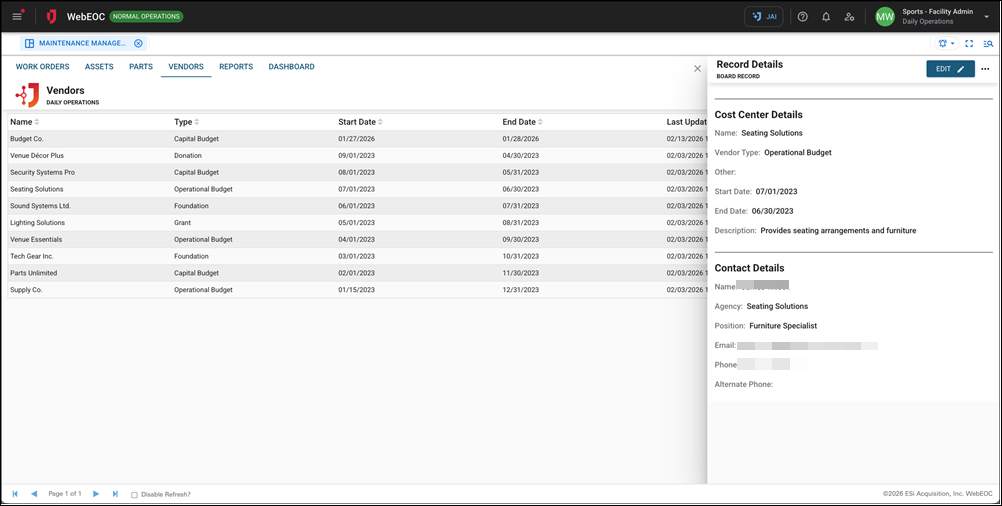Open the help question mark icon
Image resolution: width=1002 pixels, height=506 pixels.
coord(802,17)
